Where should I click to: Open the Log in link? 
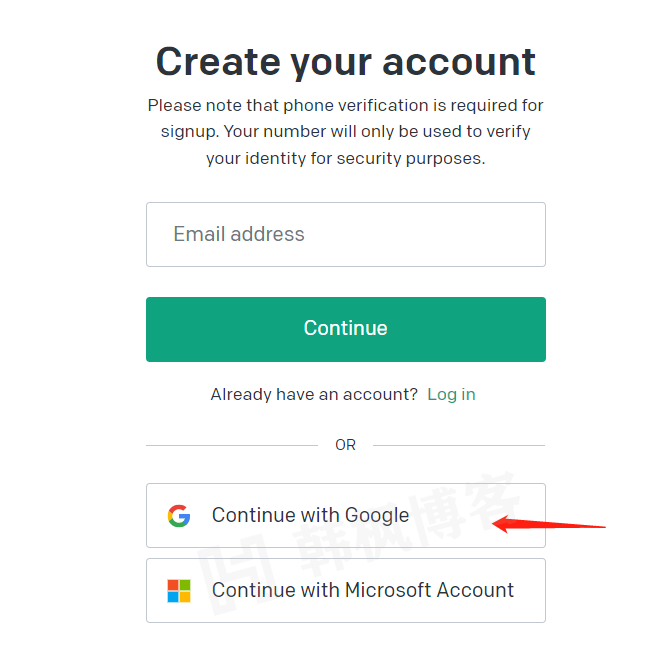click(451, 394)
